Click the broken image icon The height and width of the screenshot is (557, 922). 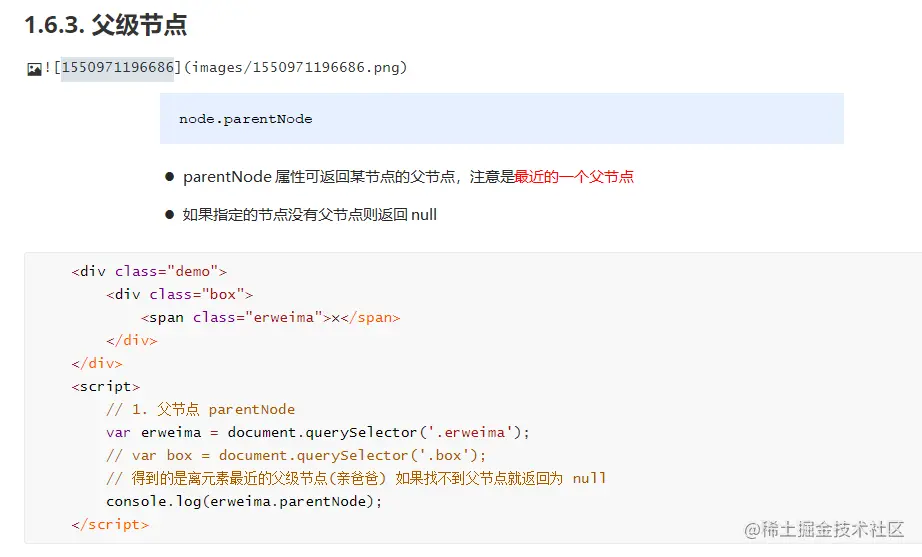(x=34, y=69)
